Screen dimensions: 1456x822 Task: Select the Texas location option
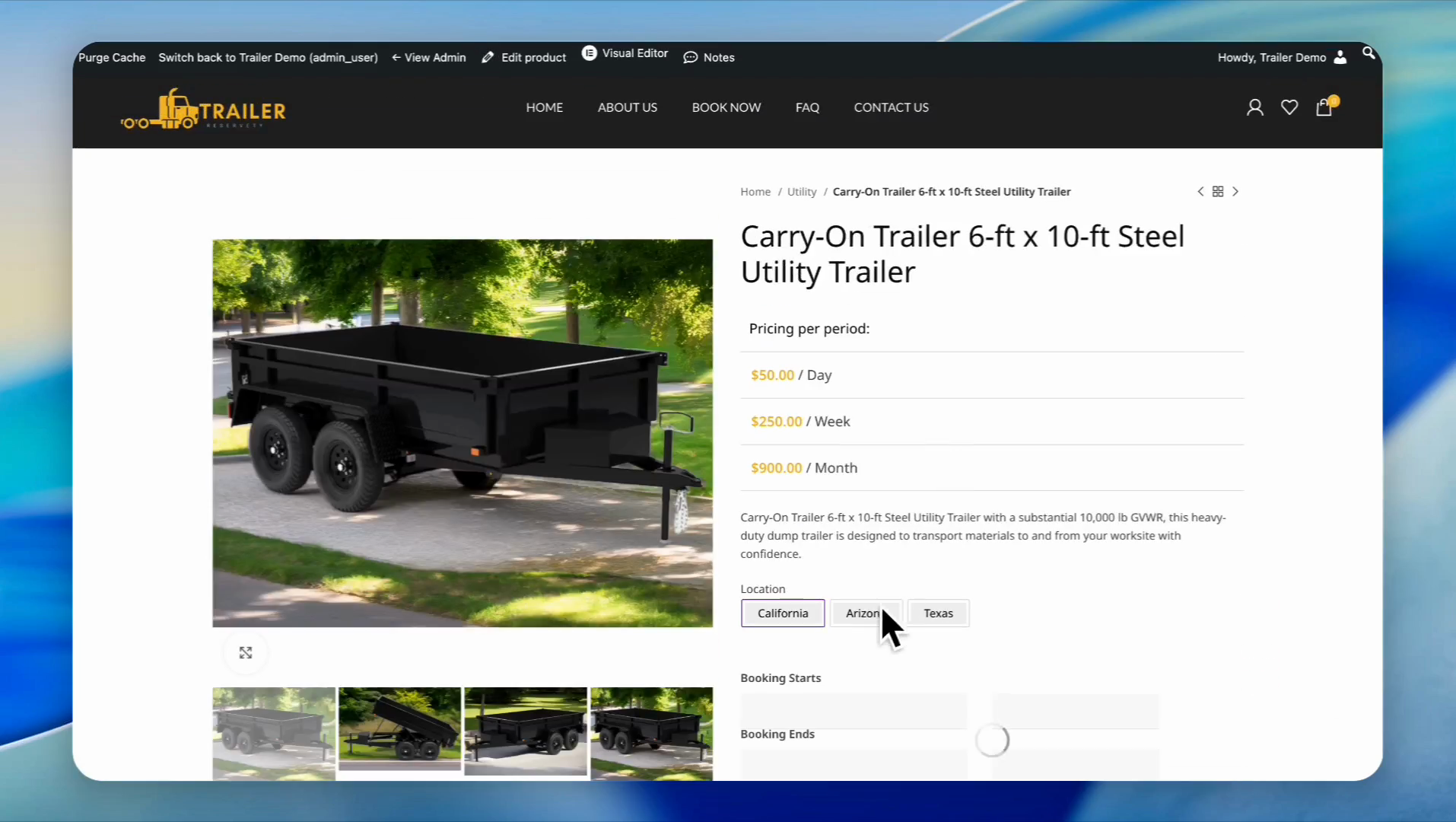coord(938,613)
